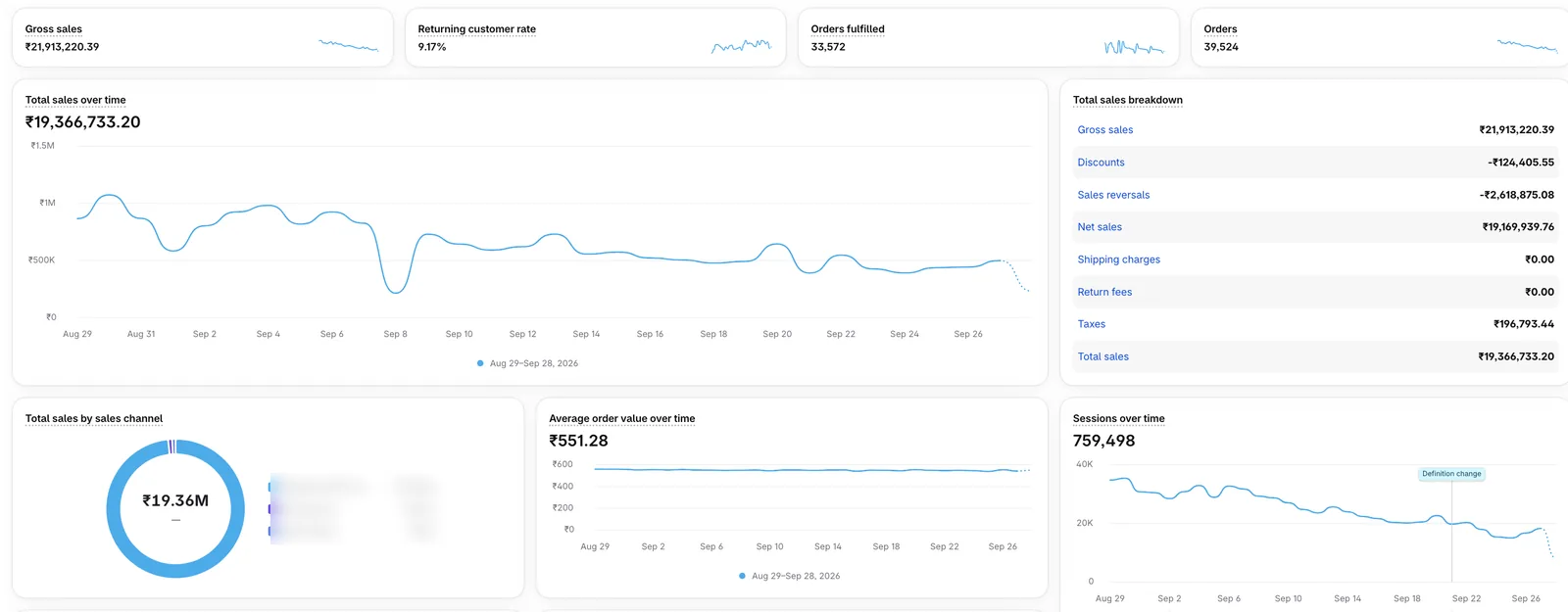Click the -₹124,405.55 discounts value
The height and width of the screenshot is (612, 1568).
1521,163
